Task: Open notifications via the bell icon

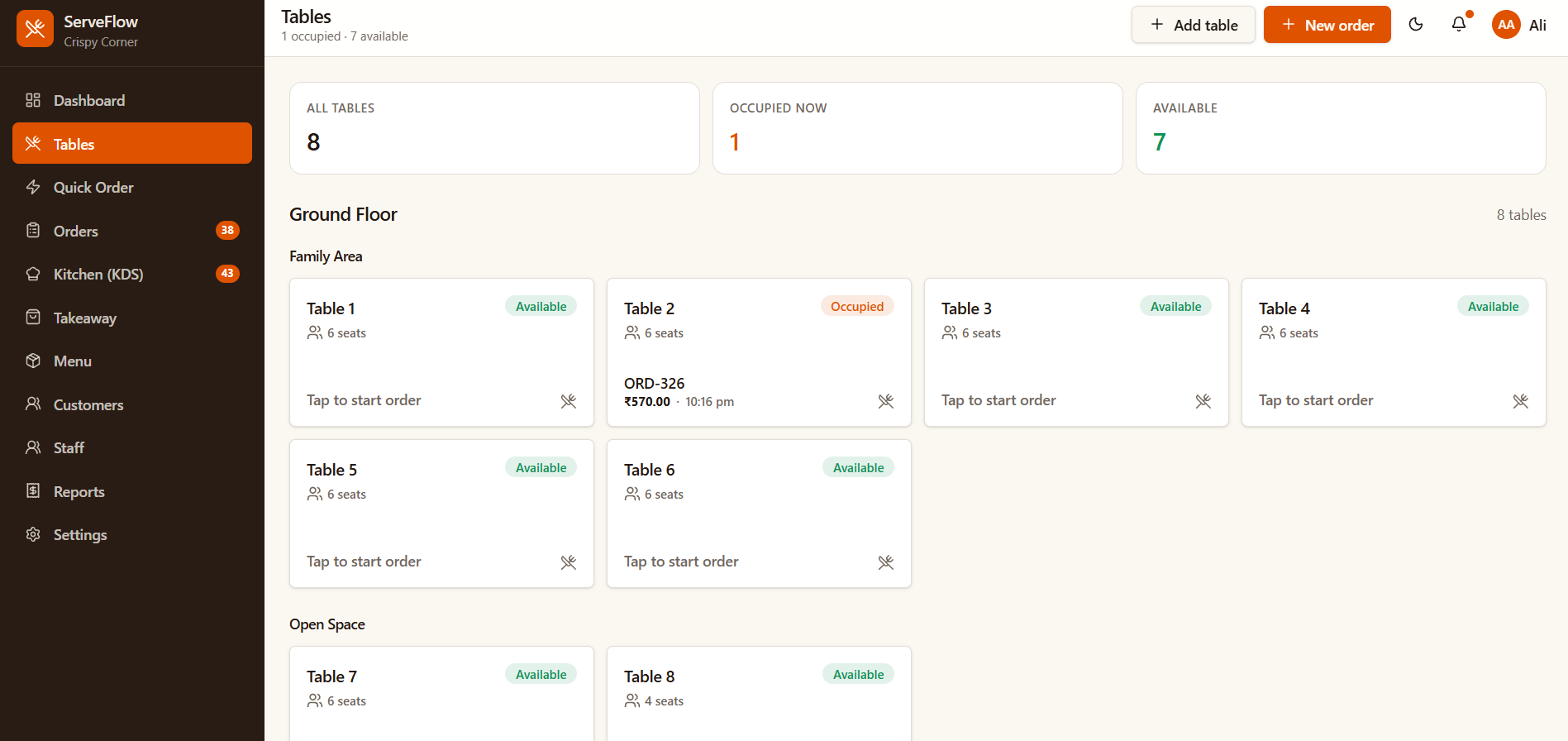Action: click(x=1459, y=25)
